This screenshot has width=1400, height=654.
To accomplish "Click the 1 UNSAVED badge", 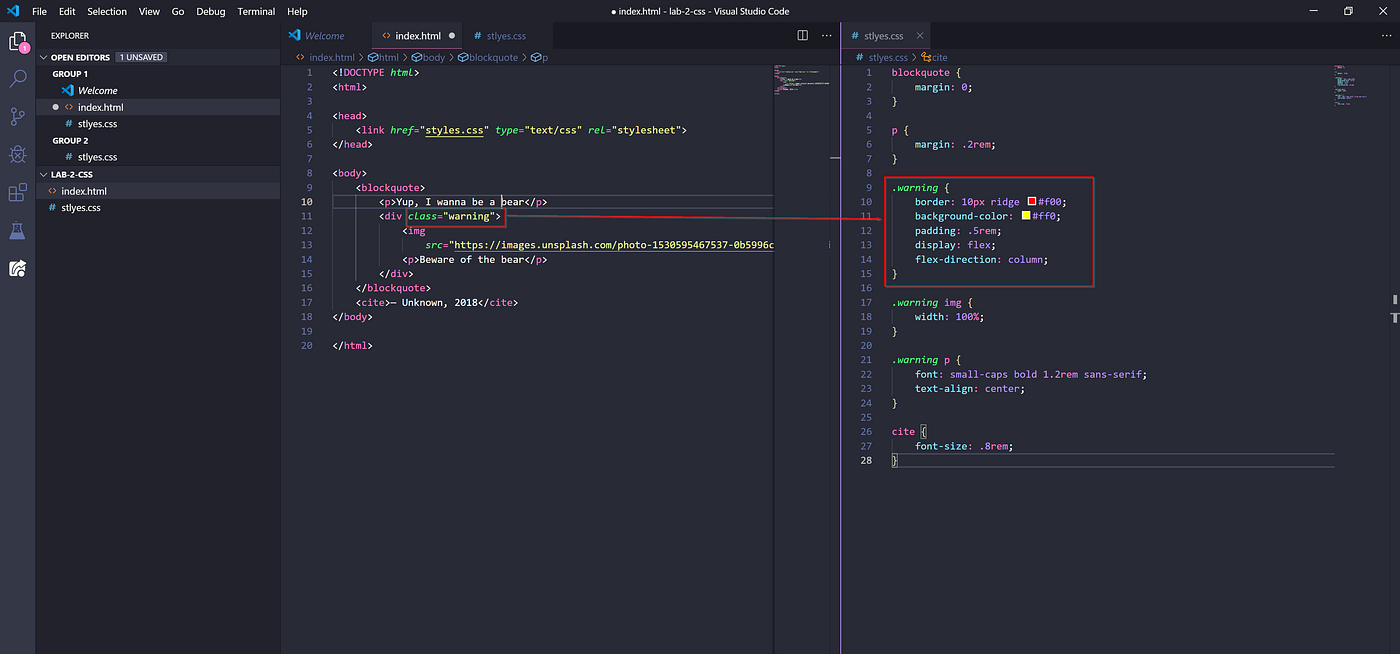I will pos(141,57).
